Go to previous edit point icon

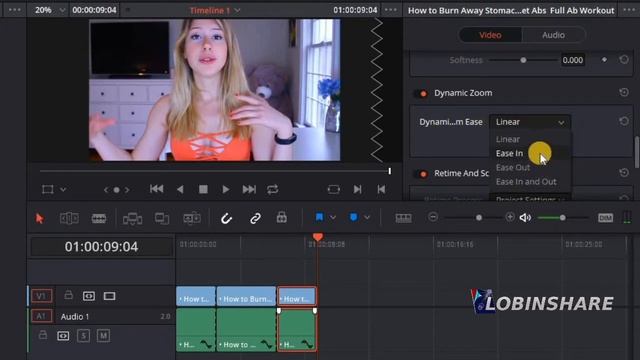coord(381,189)
